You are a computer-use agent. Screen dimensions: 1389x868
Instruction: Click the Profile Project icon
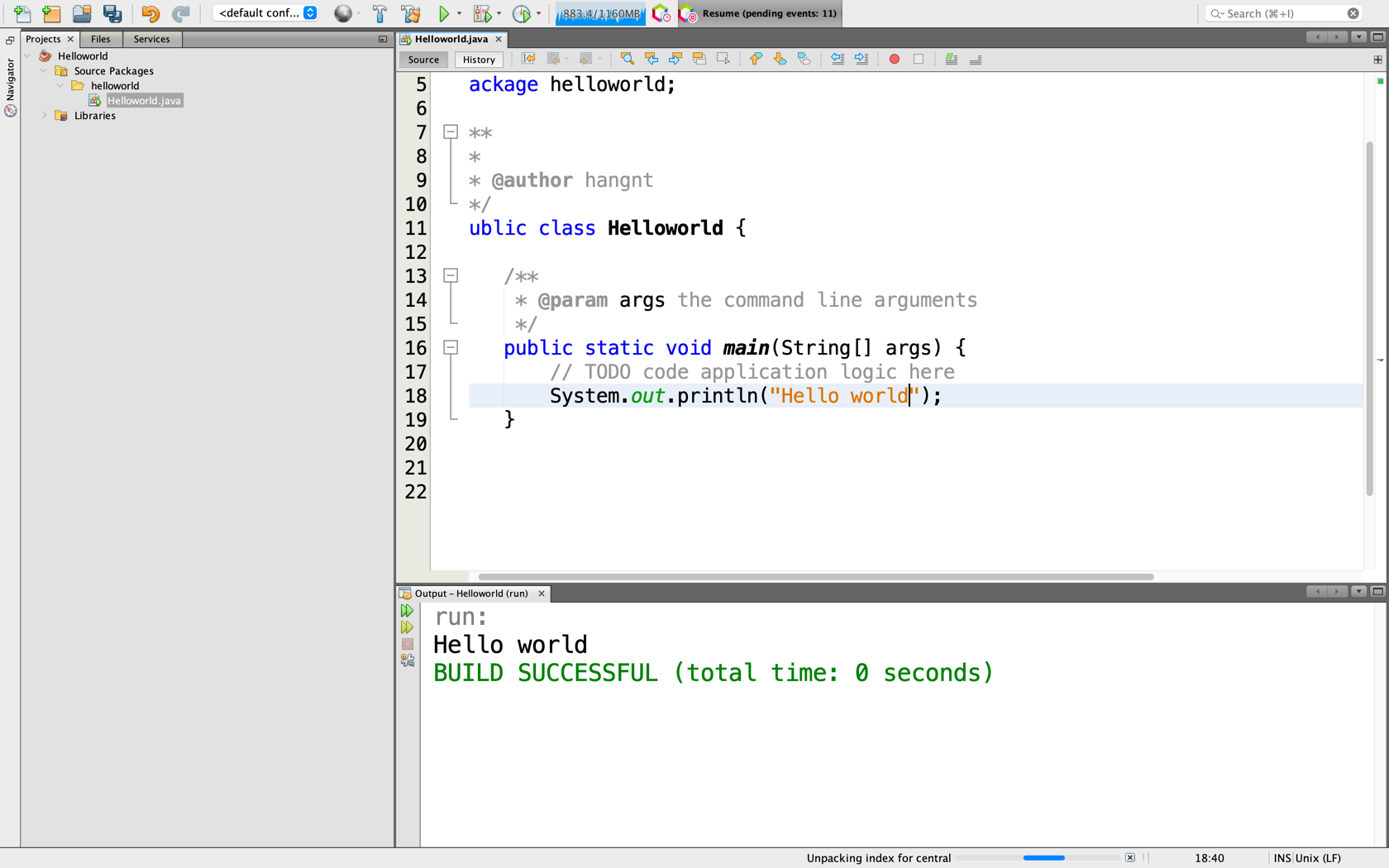[522, 13]
